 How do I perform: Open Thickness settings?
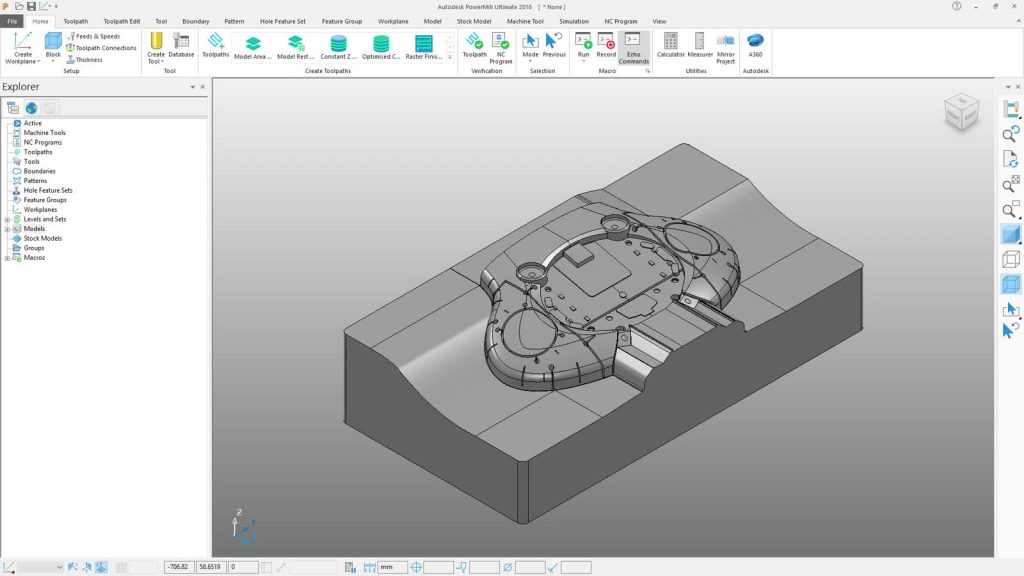[x=84, y=59]
